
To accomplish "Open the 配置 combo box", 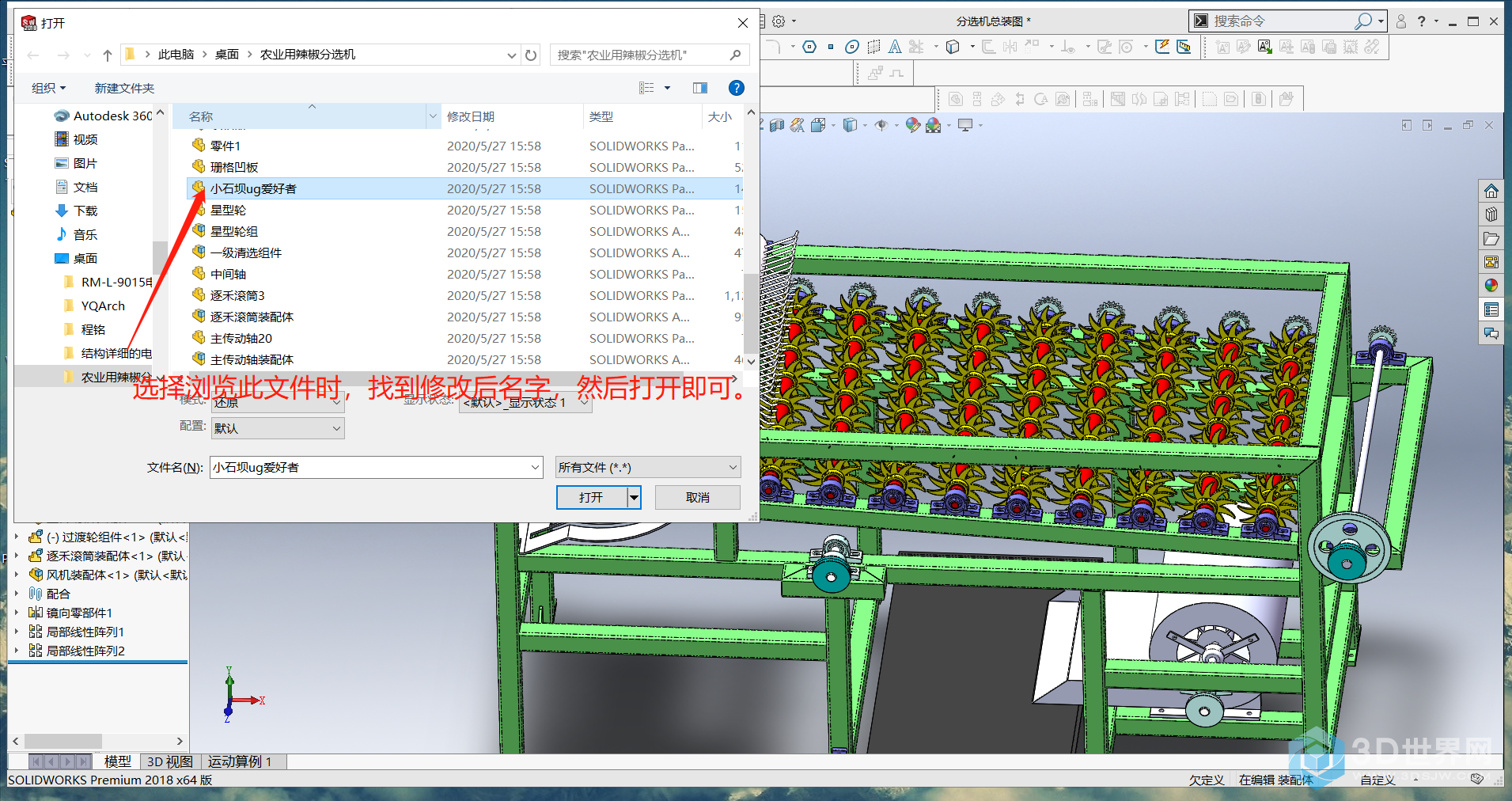I will click(x=278, y=428).
